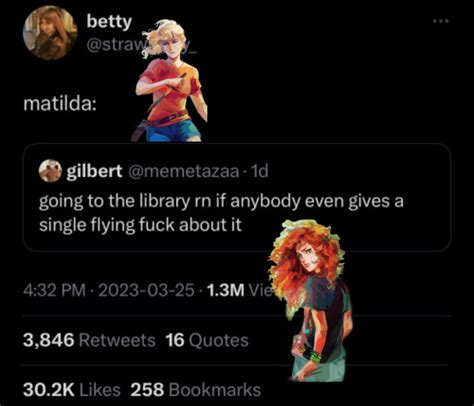Click the quoted text single flying line
The width and height of the screenshot is (474, 406).
[140, 225]
